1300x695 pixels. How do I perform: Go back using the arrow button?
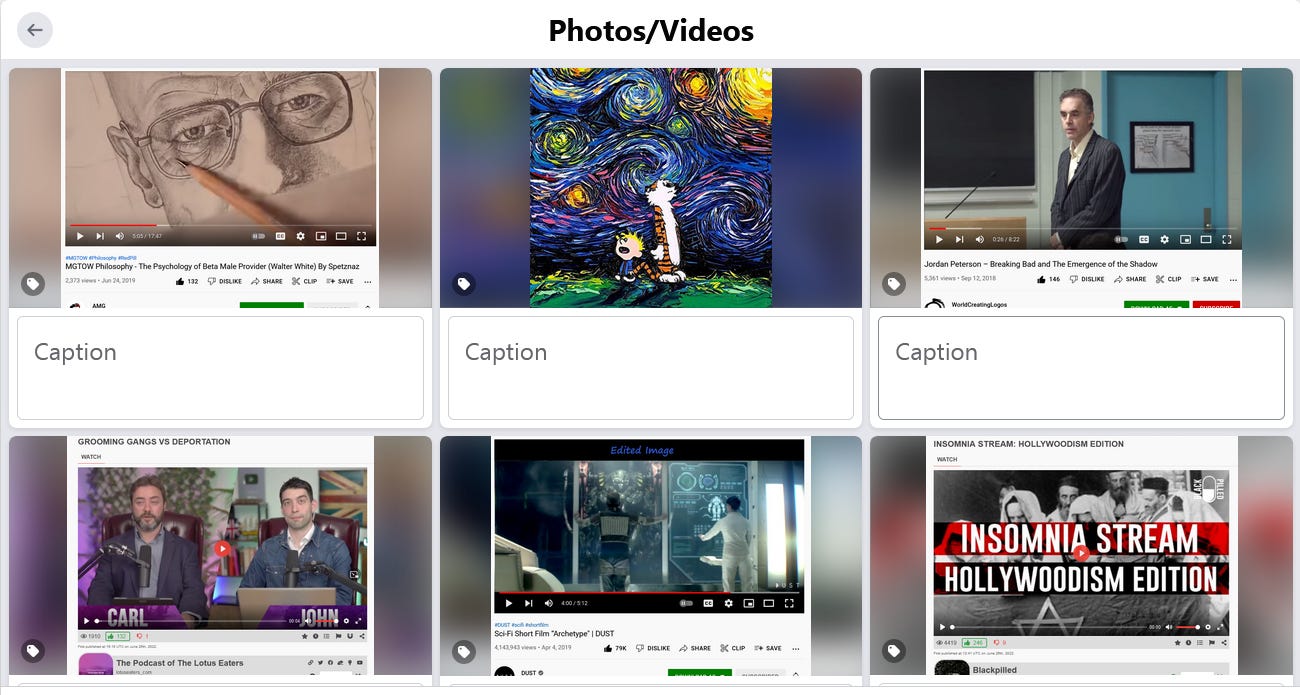click(35, 30)
